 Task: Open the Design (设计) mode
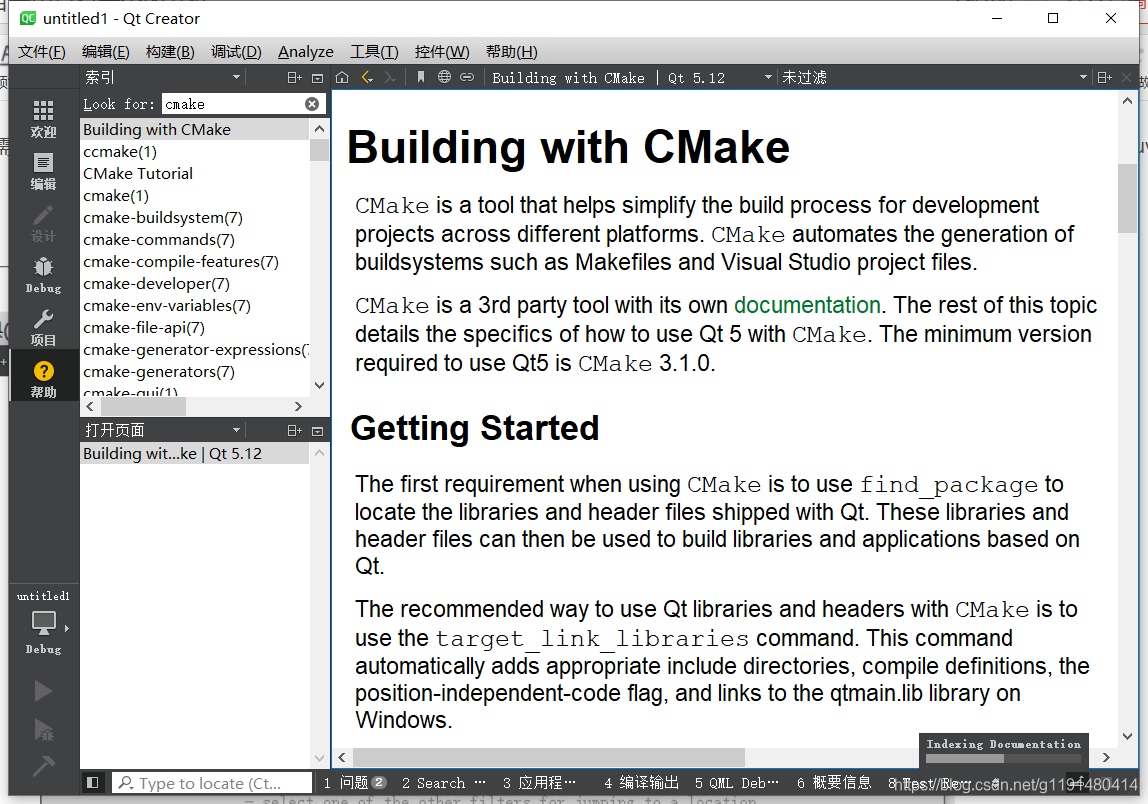43,224
